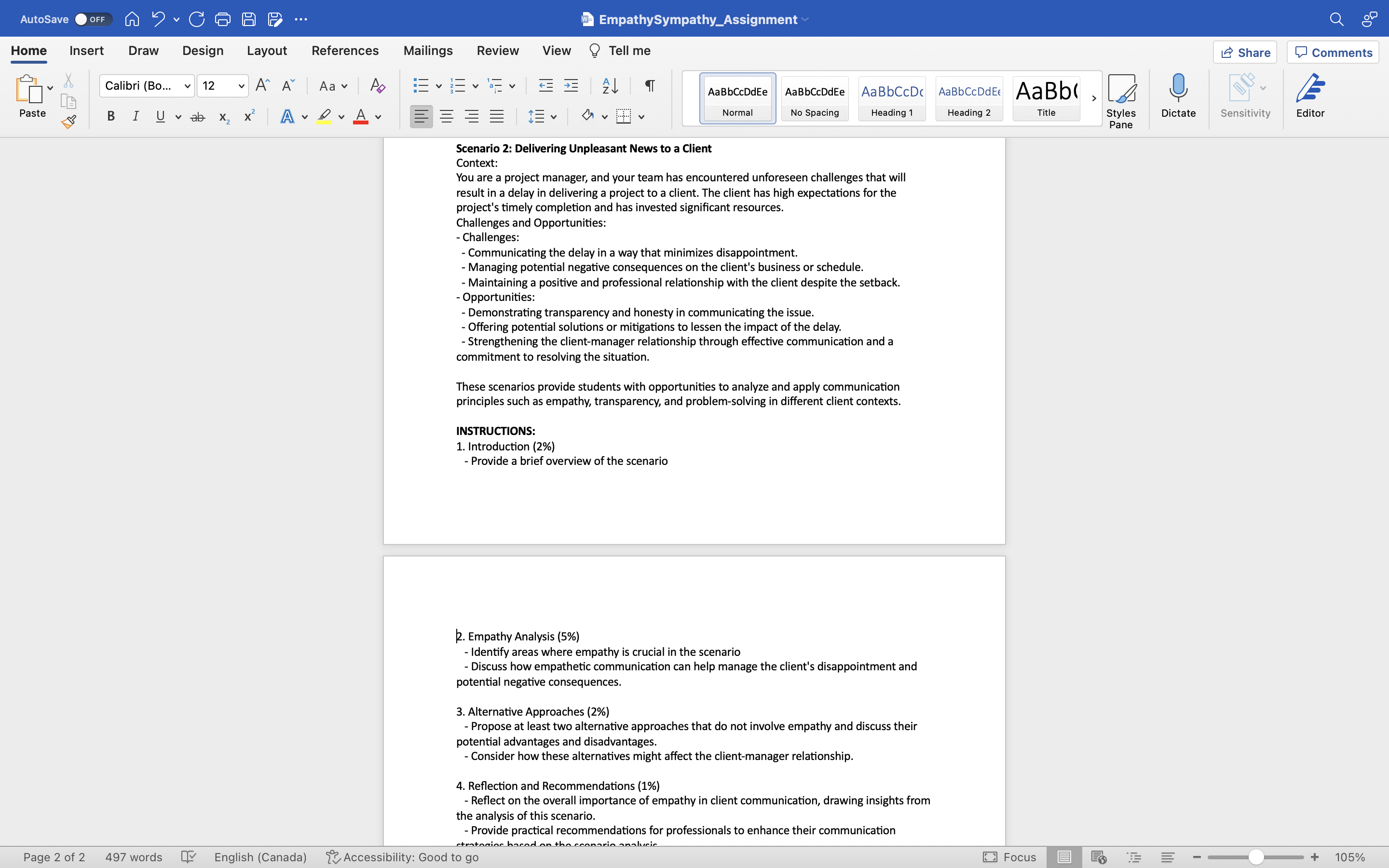Expand the styles gallery
The height and width of the screenshot is (868, 1389).
click(1093, 98)
